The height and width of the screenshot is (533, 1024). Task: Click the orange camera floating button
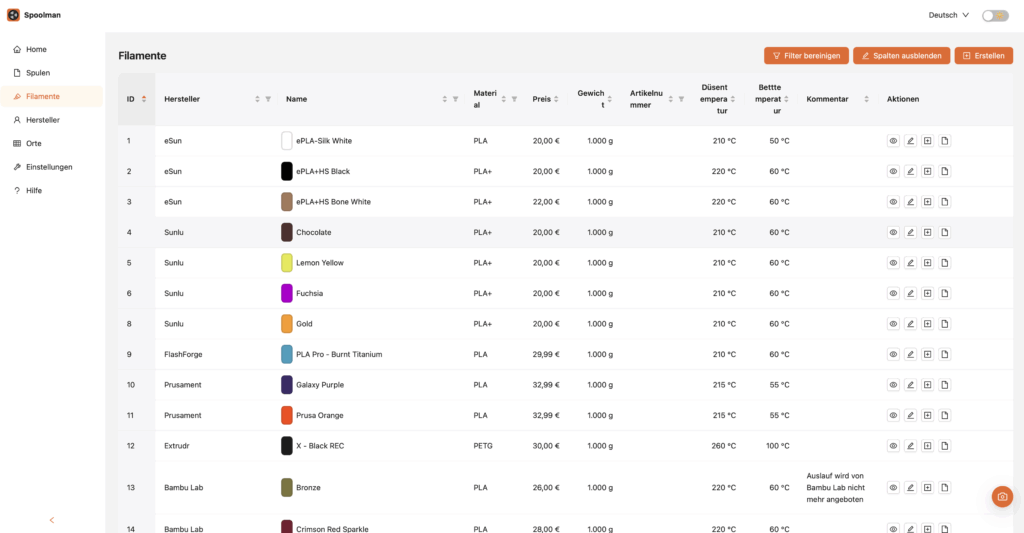[1002, 496]
